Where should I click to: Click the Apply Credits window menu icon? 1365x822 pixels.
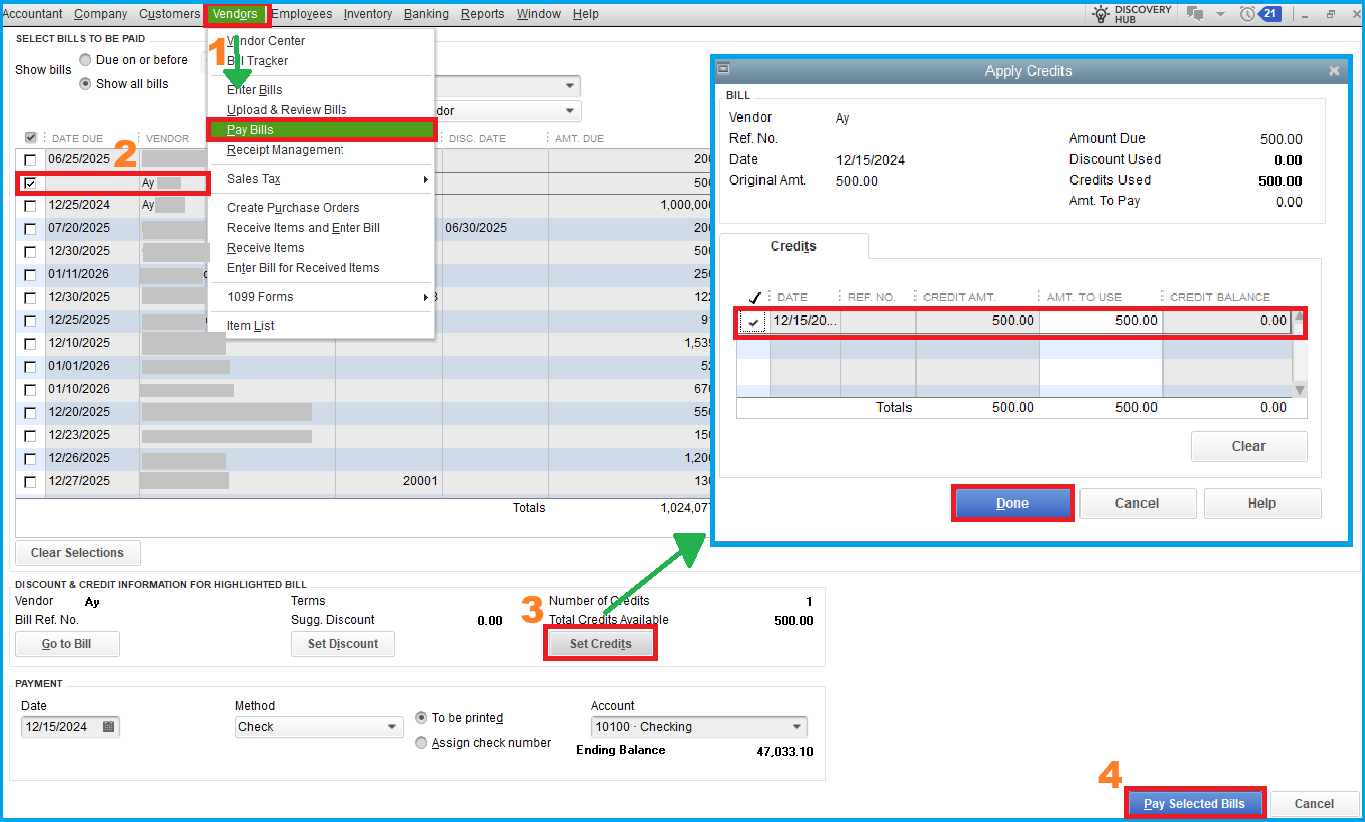click(x=724, y=70)
